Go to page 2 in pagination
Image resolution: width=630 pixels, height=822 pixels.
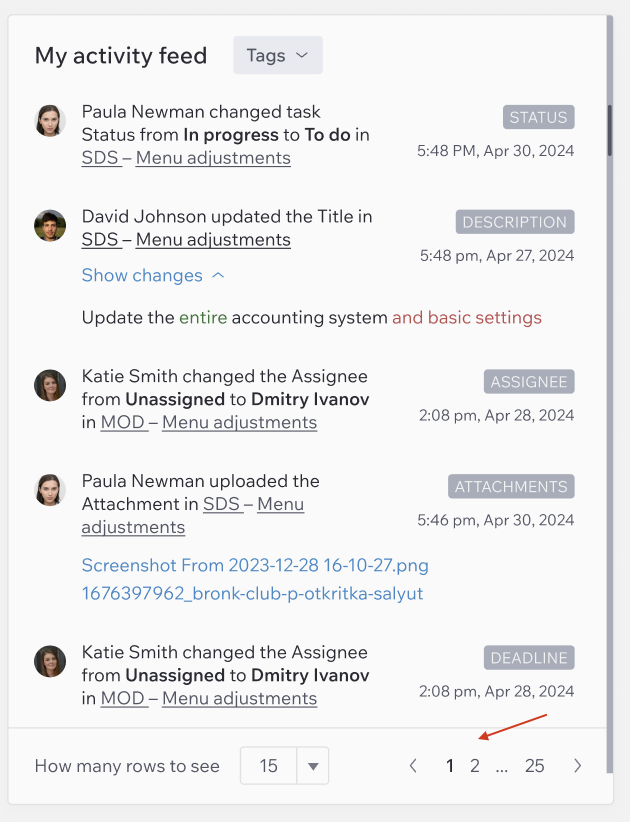click(475, 766)
